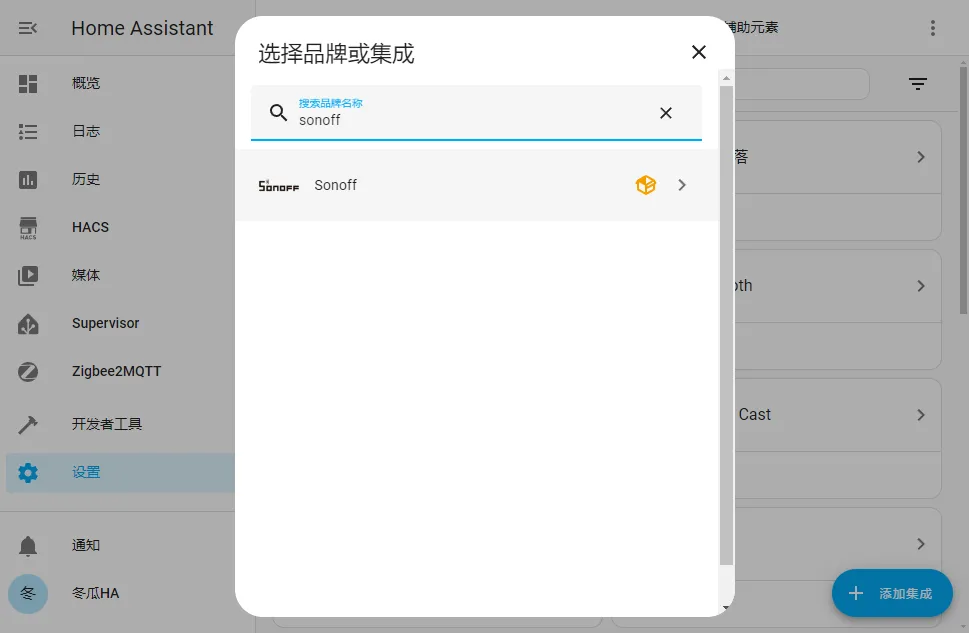Expand the 'oth' integration card chevron

[x=921, y=286]
